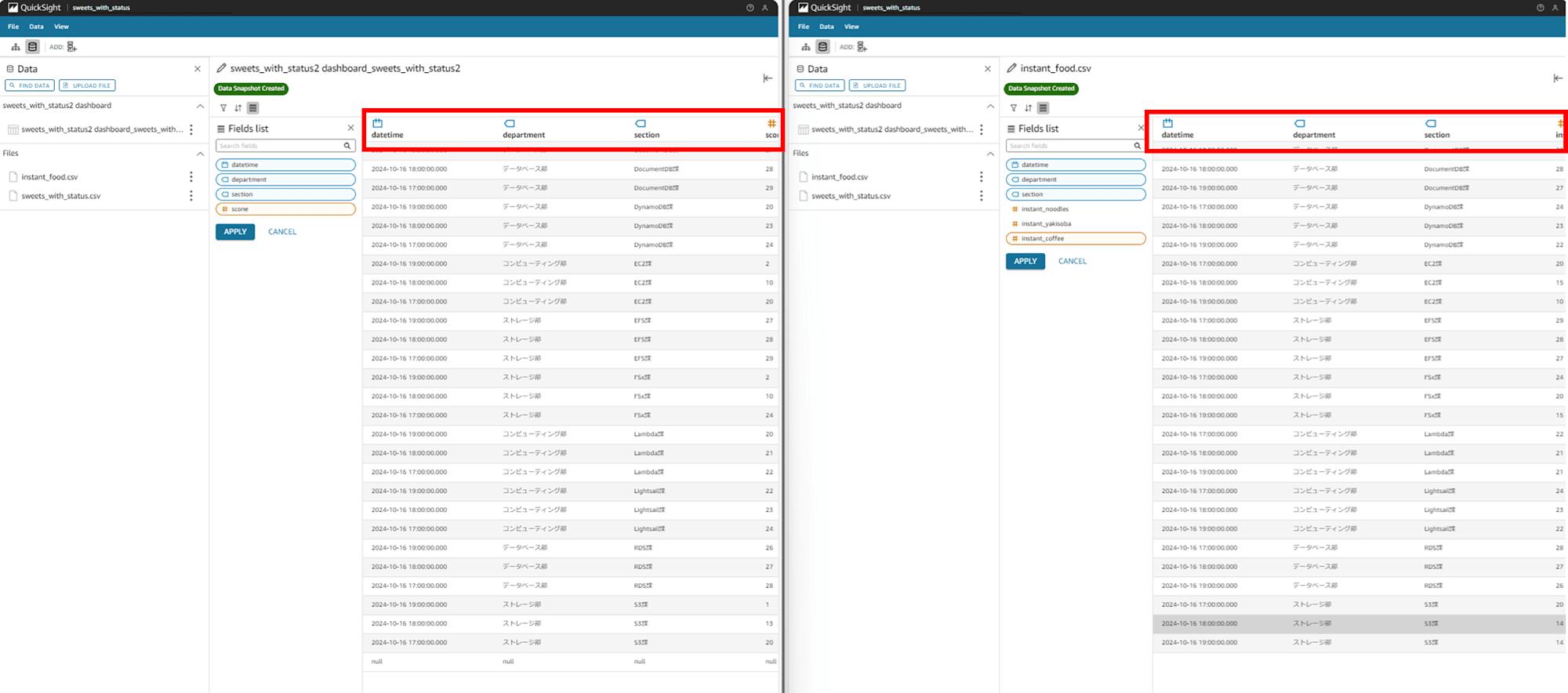Click search magnifier in right Fields list

pos(1138,146)
